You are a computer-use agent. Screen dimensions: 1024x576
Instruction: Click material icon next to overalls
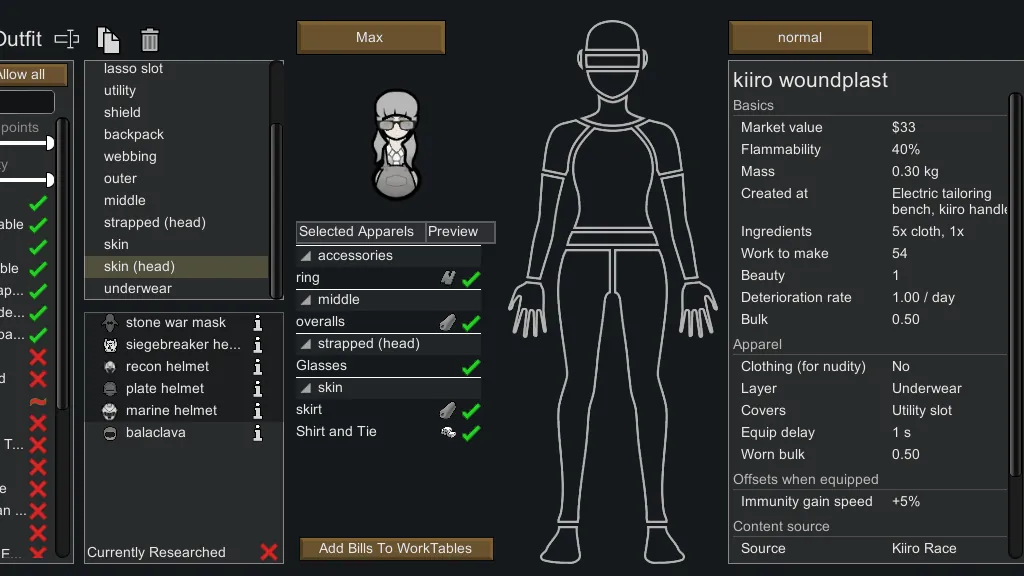pyautogui.click(x=448, y=322)
